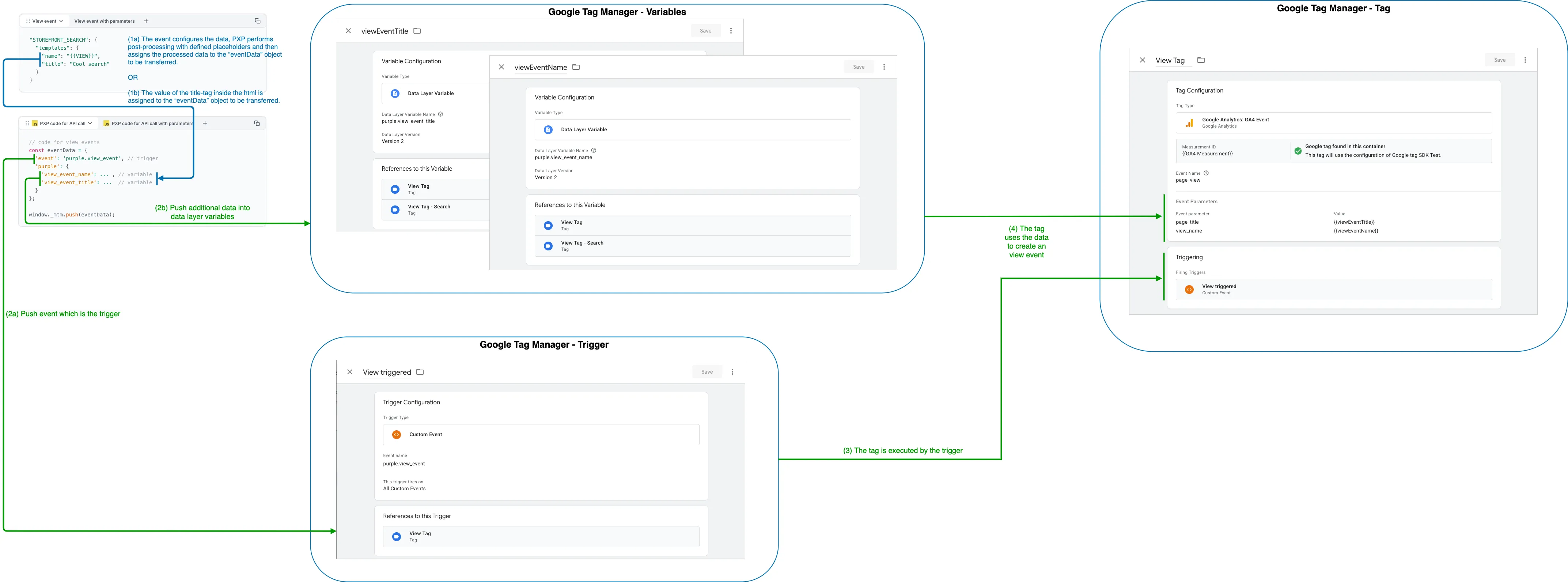Open folder icon beside viewEventTitle

417,30
